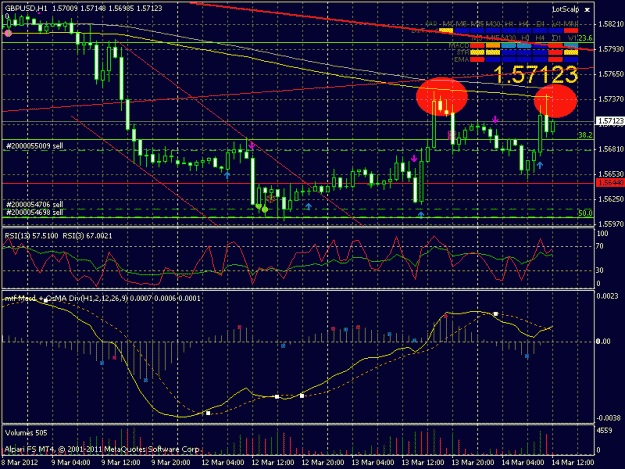Click the Volumes 505 indicator label
The height and width of the screenshot is (469, 625).
click(x=26, y=433)
